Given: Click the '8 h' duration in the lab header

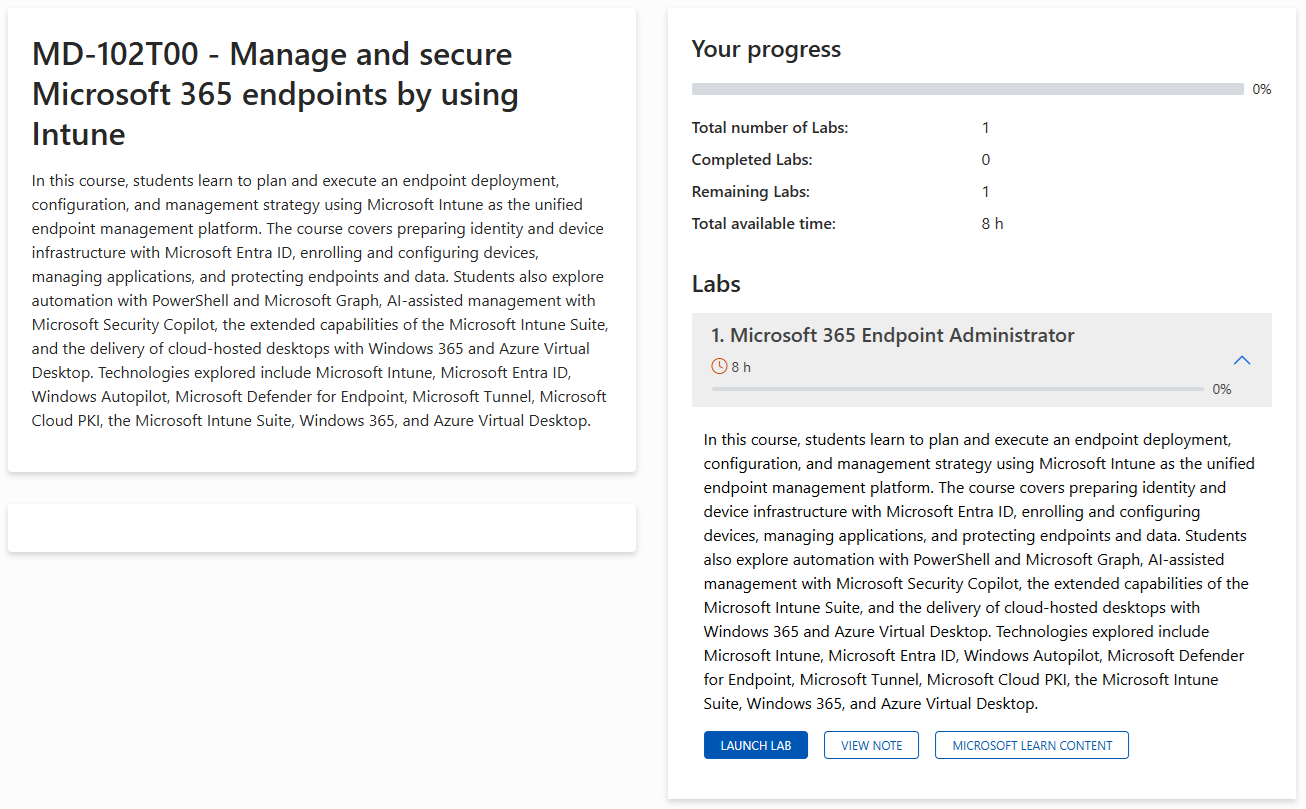Looking at the screenshot, I should coord(741,367).
